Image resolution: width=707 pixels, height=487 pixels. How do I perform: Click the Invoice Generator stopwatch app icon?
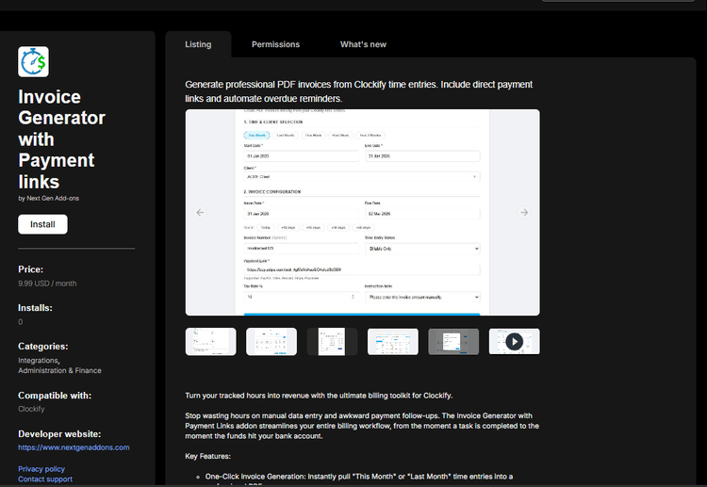pos(33,62)
